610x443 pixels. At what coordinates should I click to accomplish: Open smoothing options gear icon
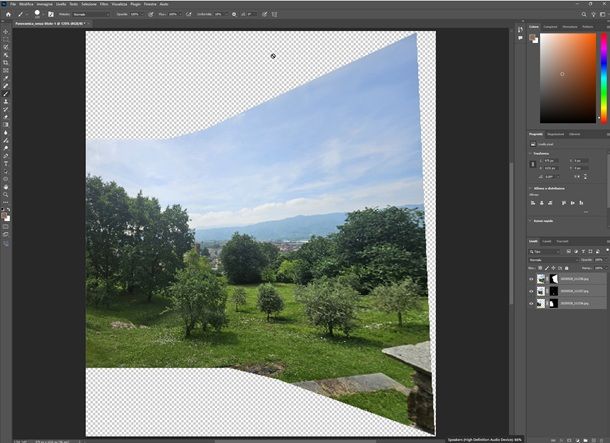[234, 14]
